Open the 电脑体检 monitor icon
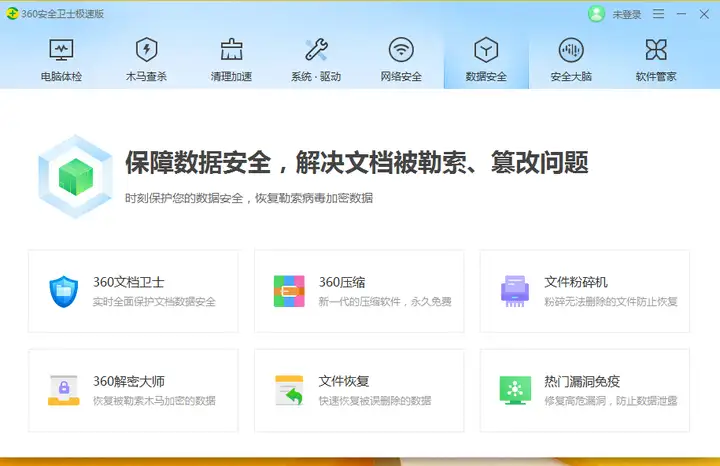 point(61,50)
